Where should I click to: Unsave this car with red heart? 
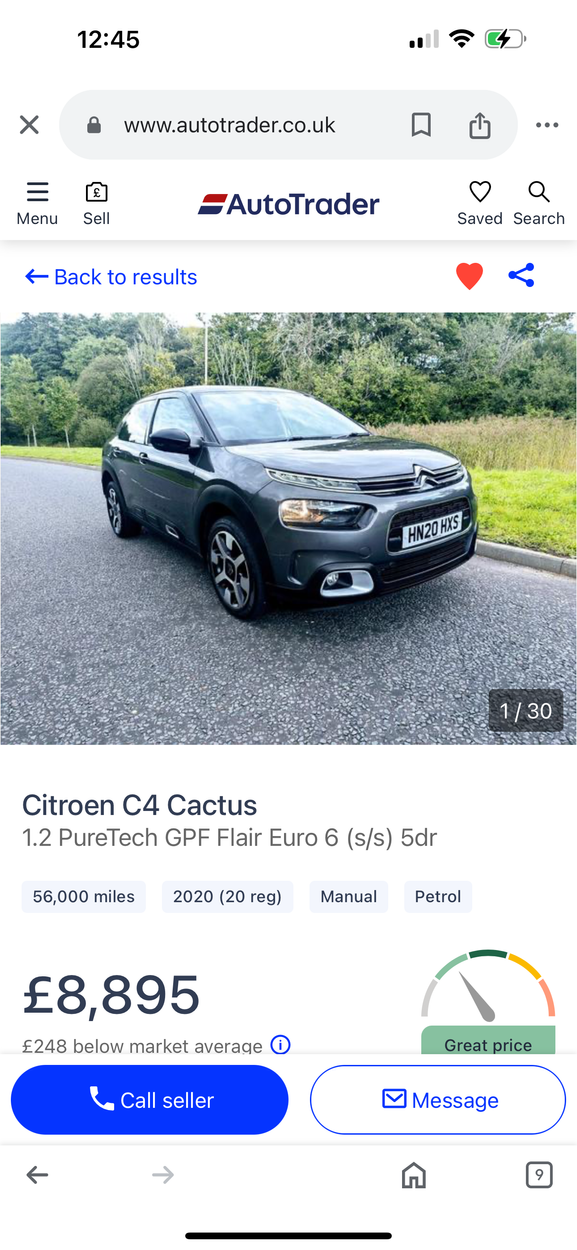pos(469,276)
